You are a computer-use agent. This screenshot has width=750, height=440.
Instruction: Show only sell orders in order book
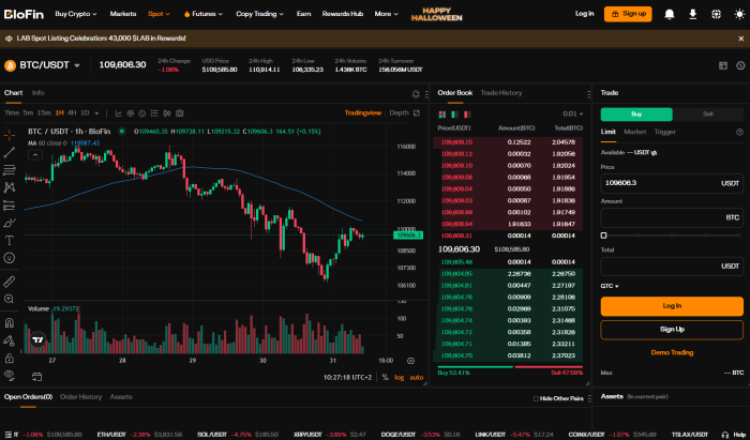point(467,114)
